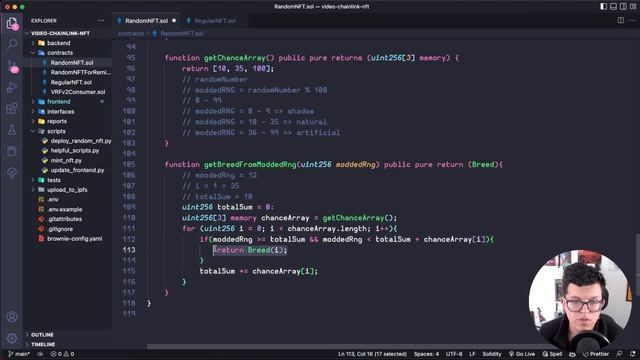Toggle bottom panel layout icon in title bar
640x360 pixels.
coord(613,6)
